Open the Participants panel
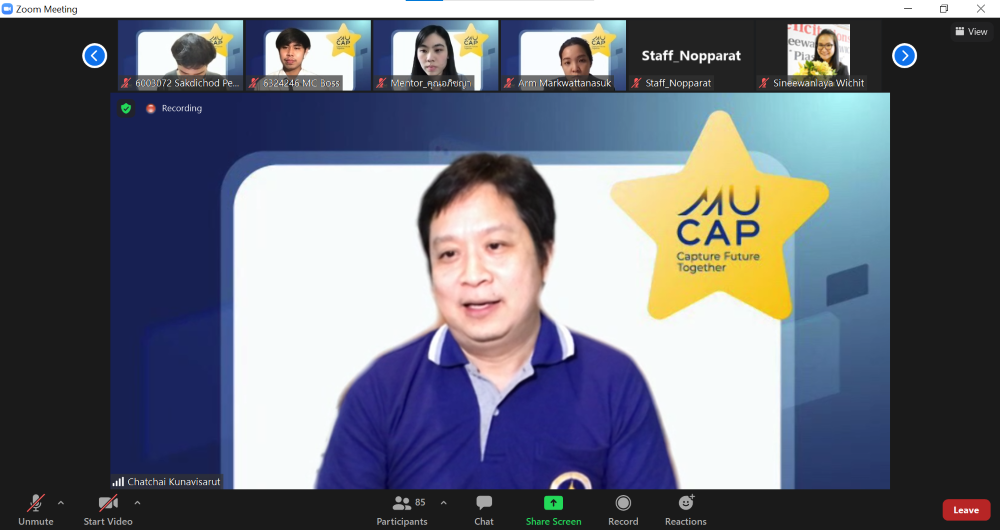 coord(402,504)
